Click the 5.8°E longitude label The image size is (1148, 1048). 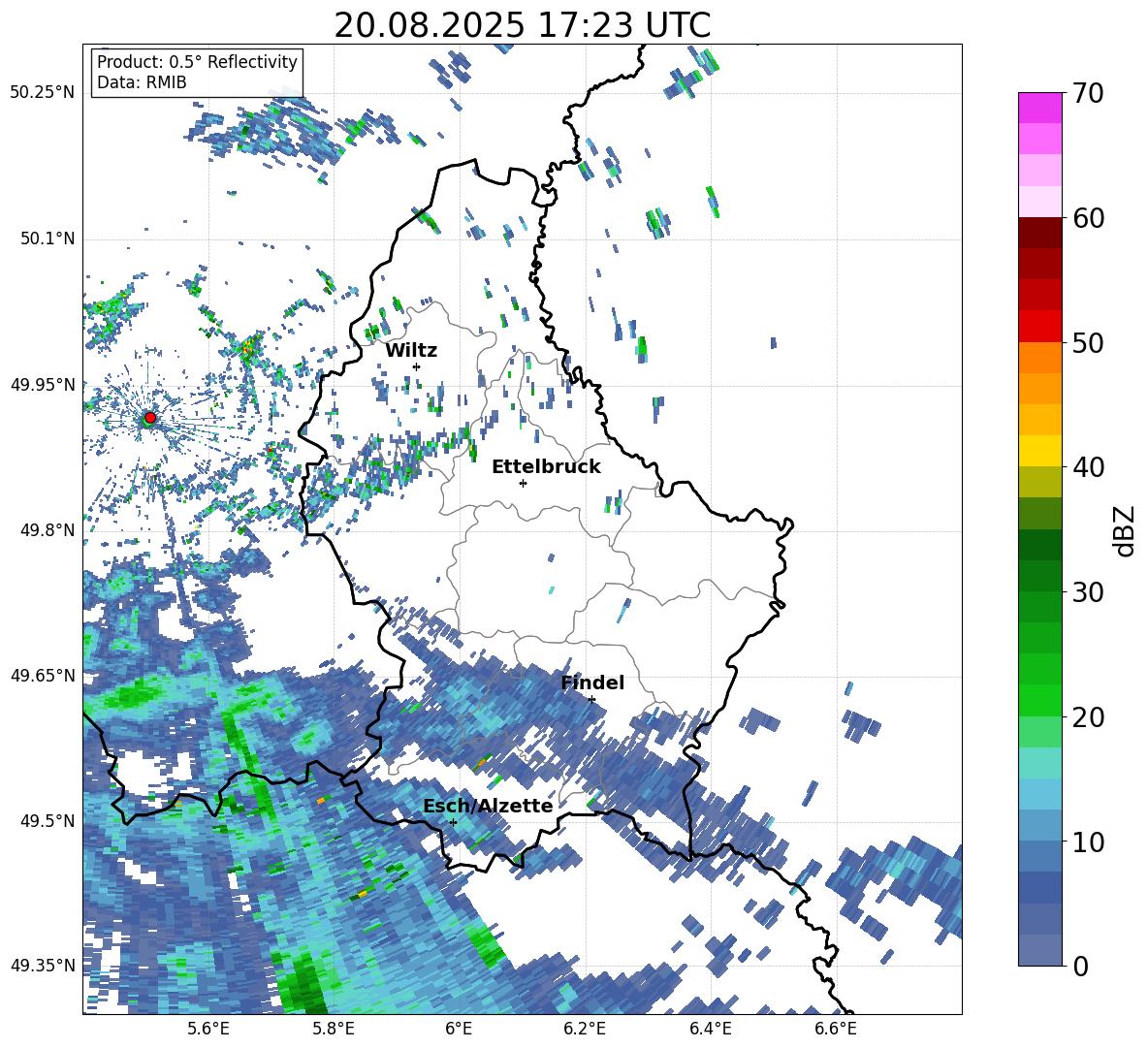[334, 1030]
